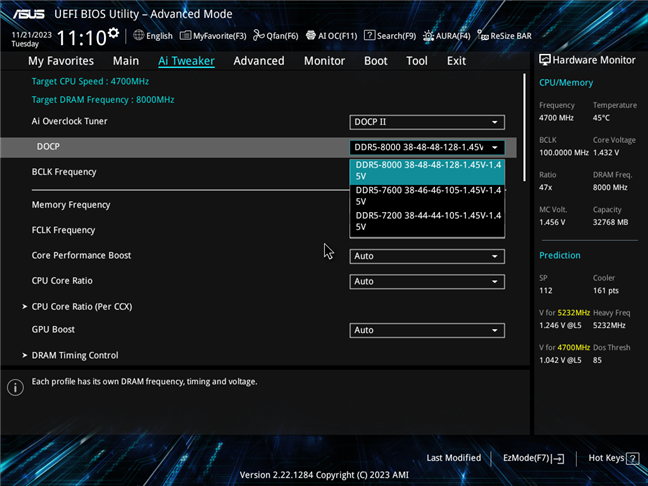The image size is (648, 486).
Task: Toggle ReSize BAR option
Action: coord(504,36)
